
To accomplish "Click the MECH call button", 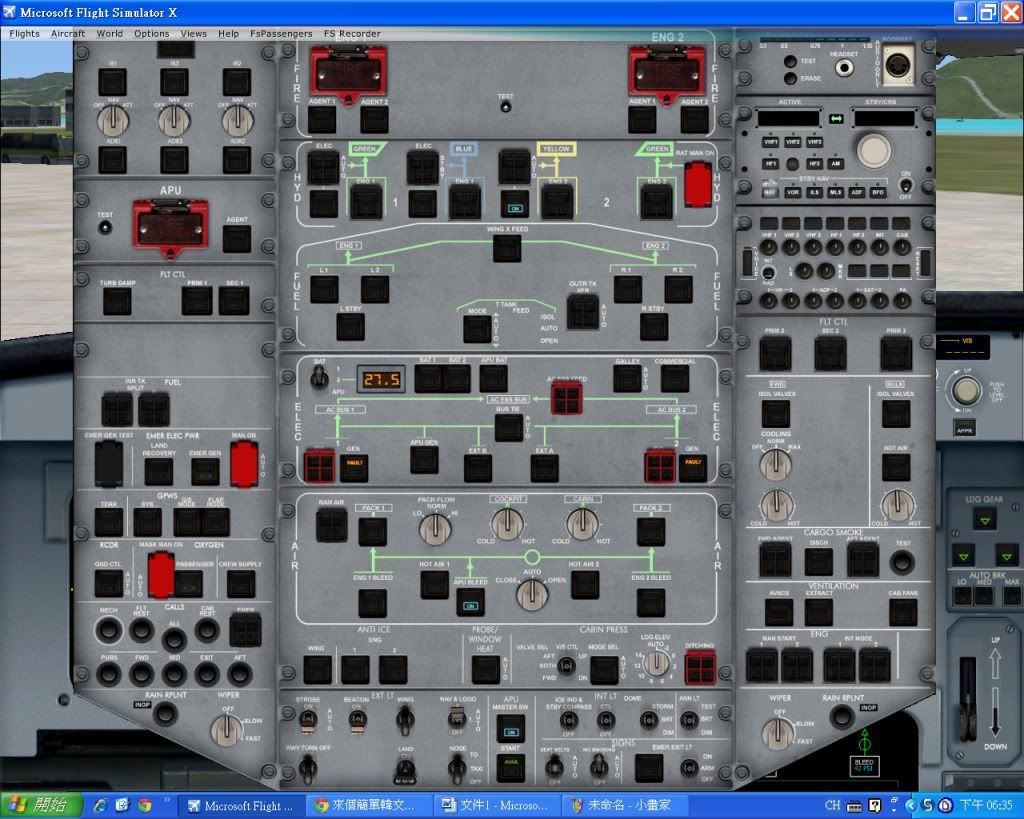I will (x=108, y=631).
